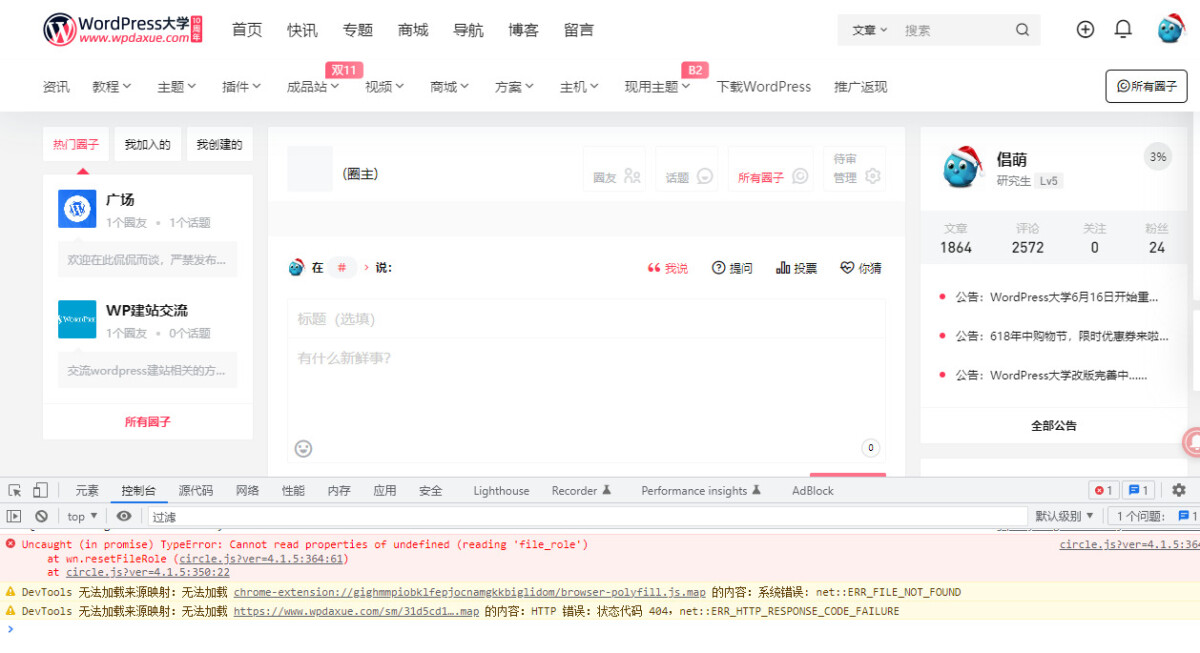Screen dimensions: 1200x653
Task: Open the plus publish icon in top bar
Action: (x=1085, y=29)
